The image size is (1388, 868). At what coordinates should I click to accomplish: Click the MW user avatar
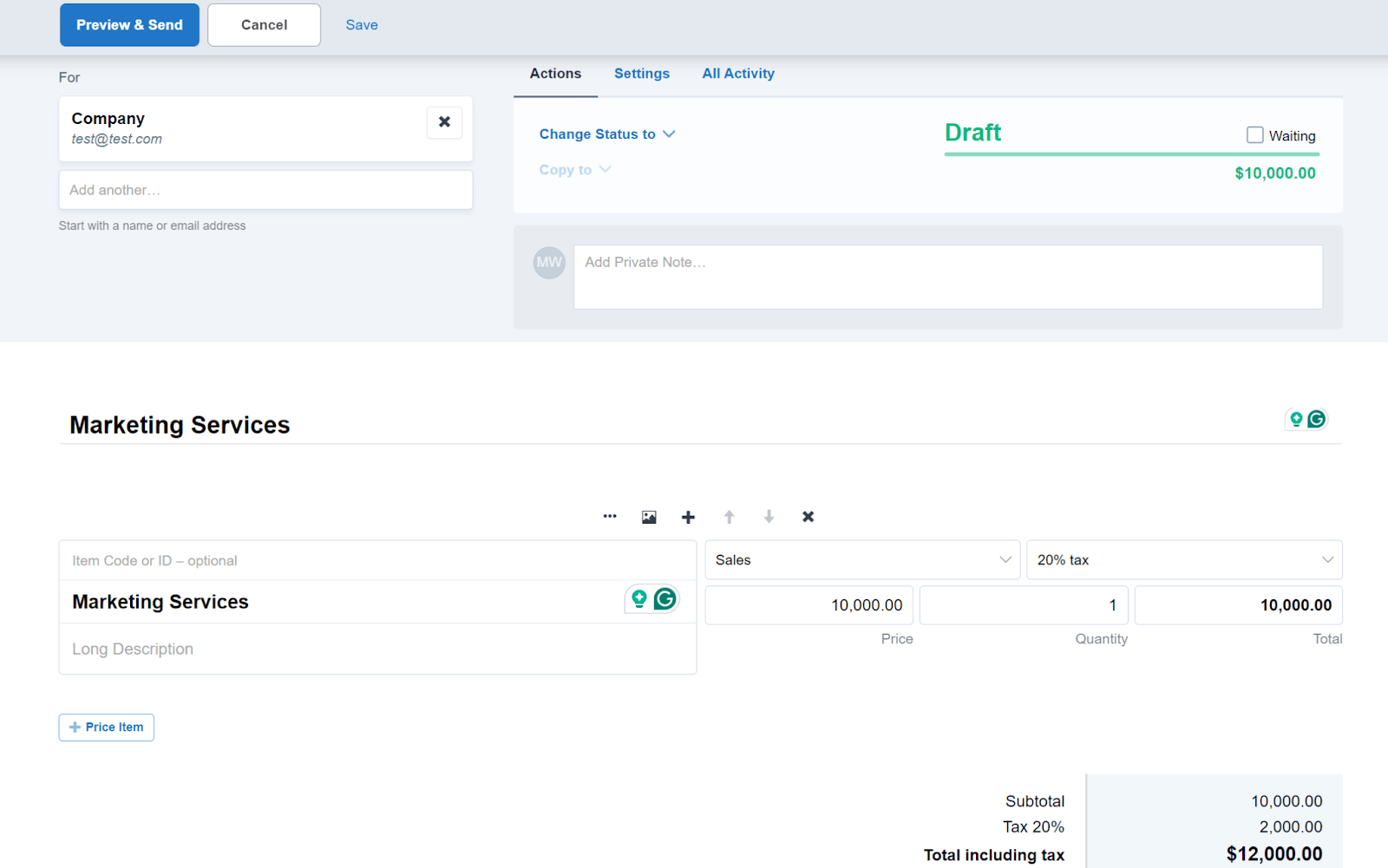(x=549, y=262)
